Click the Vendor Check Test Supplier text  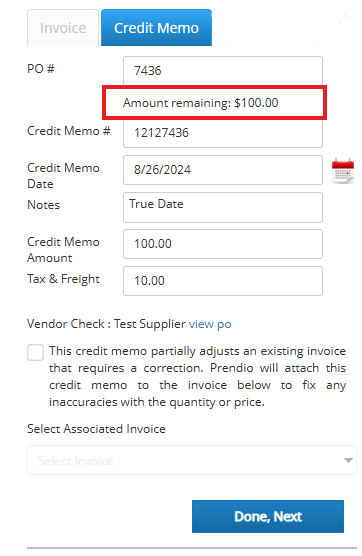[106, 324]
